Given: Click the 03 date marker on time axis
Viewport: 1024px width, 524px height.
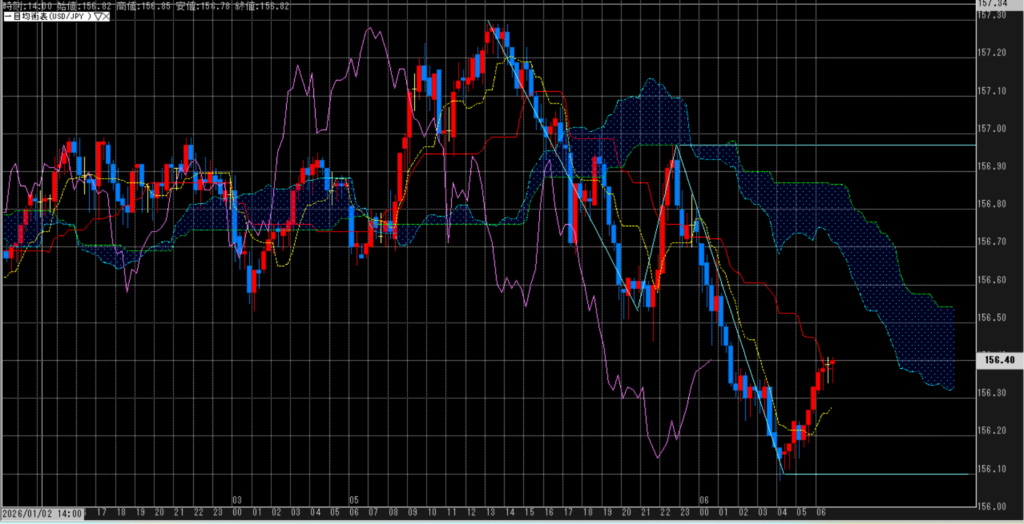Looking at the screenshot, I should 237,498.
